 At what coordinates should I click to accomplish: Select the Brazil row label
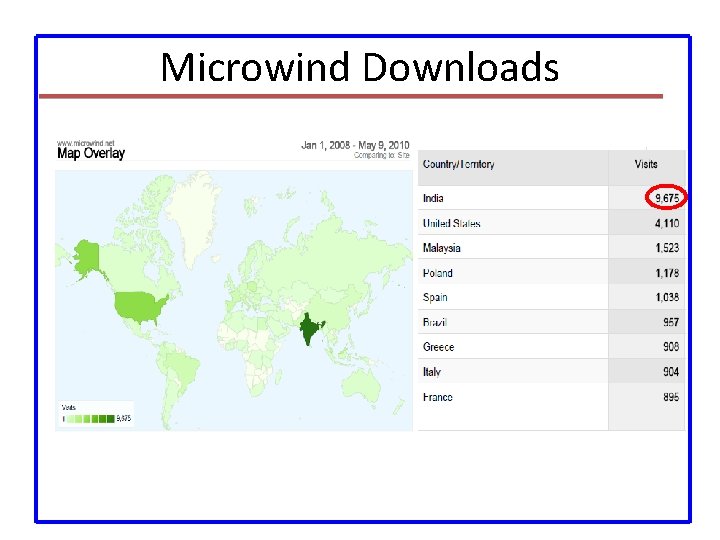[x=434, y=322]
